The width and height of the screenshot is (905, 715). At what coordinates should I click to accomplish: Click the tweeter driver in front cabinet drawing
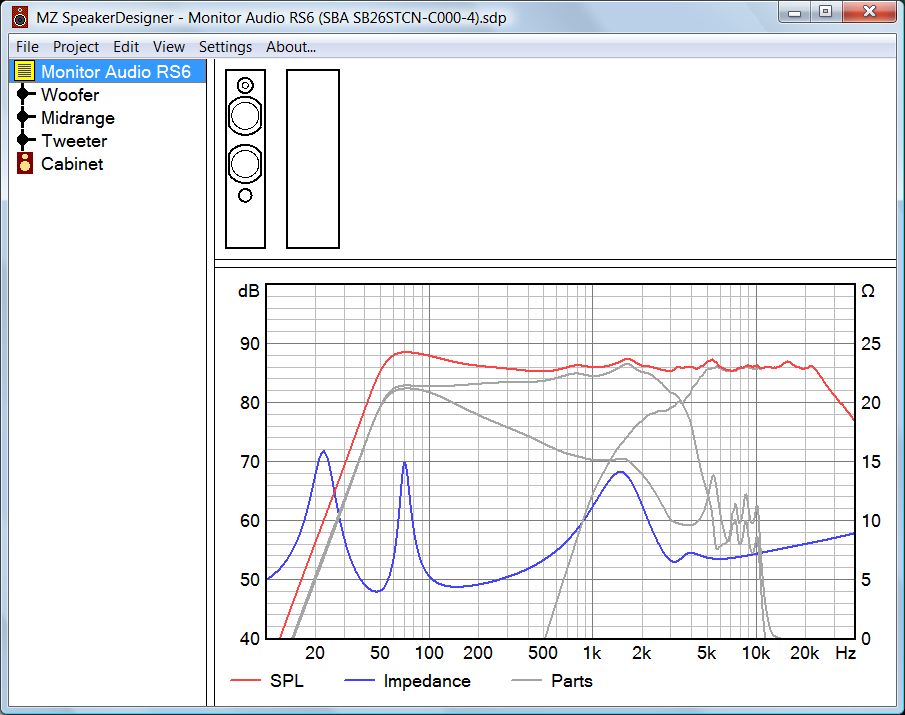click(245, 86)
